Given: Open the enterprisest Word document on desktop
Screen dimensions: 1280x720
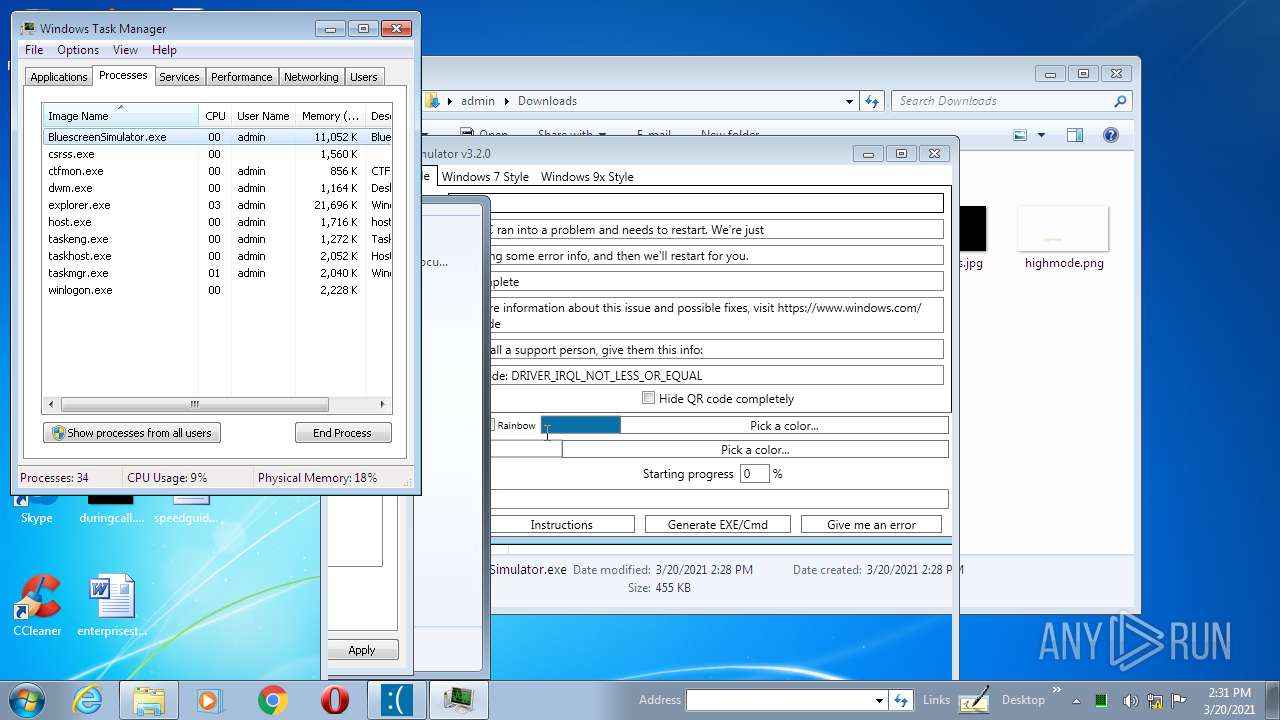Looking at the screenshot, I should (112, 604).
